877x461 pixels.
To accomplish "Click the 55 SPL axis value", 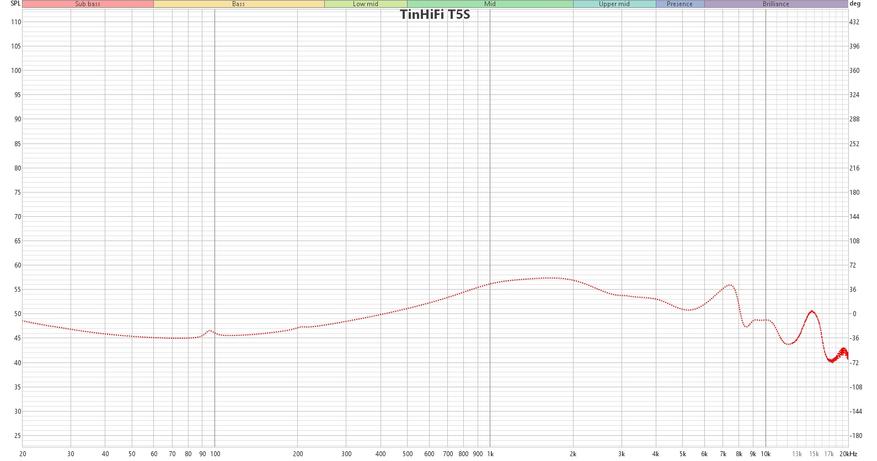I will pyautogui.click(x=17, y=290).
